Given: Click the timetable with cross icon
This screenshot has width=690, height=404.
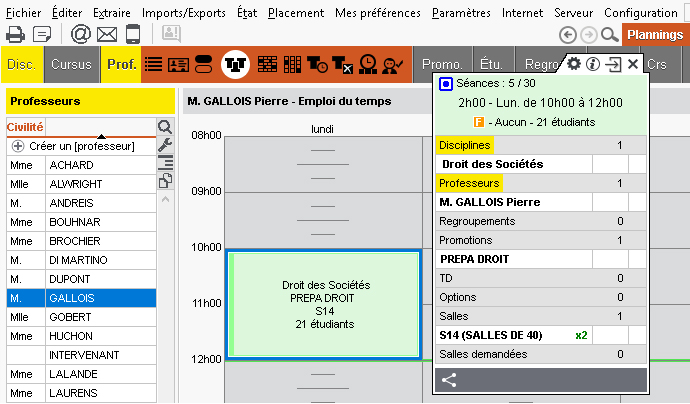Looking at the screenshot, I should tap(342, 65).
